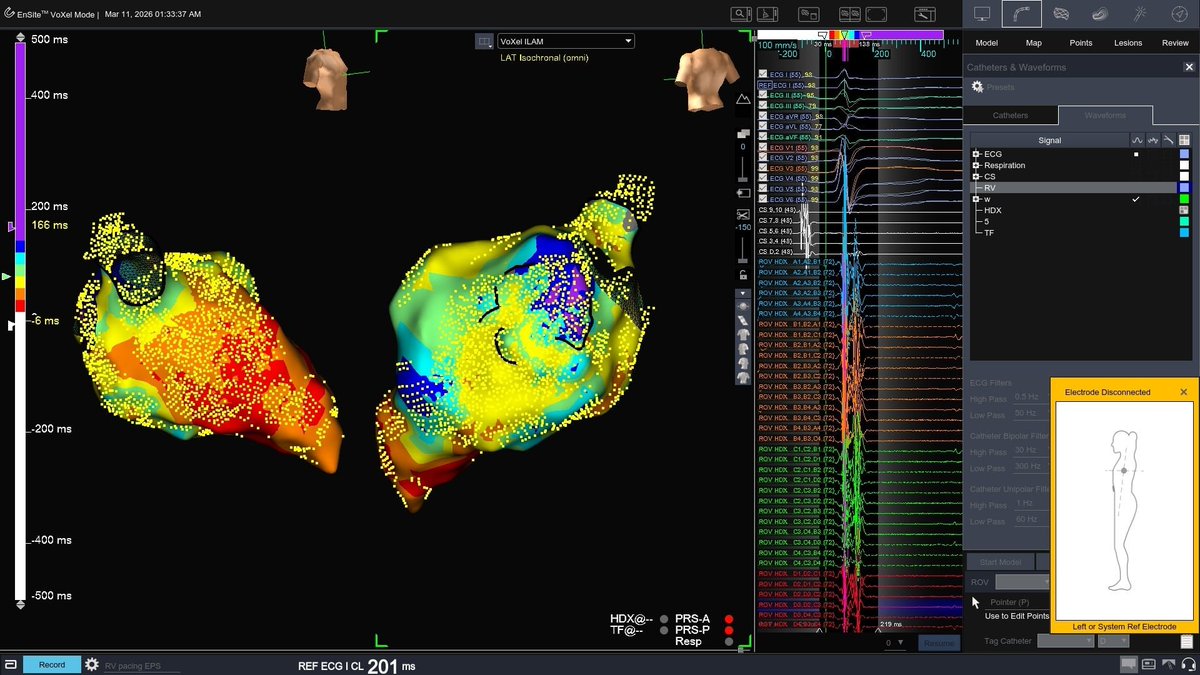Click the 166 ms color scale slider handle
The image size is (1200, 675).
12,226
